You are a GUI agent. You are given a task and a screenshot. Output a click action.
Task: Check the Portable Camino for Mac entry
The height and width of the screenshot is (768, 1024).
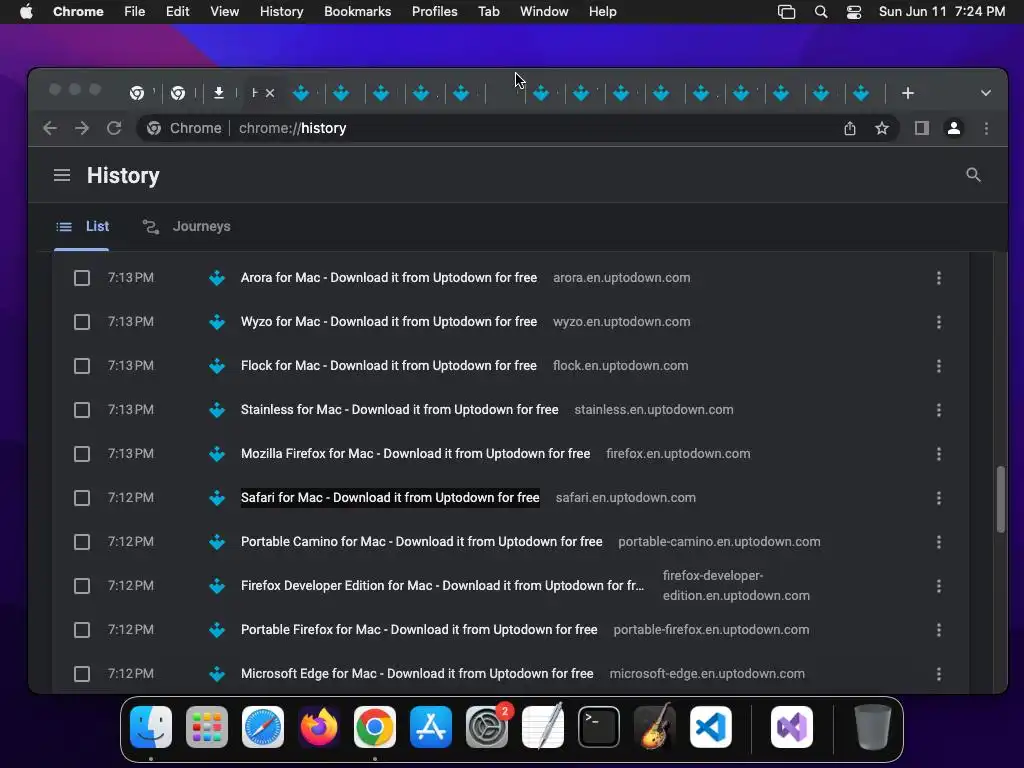(82, 542)
